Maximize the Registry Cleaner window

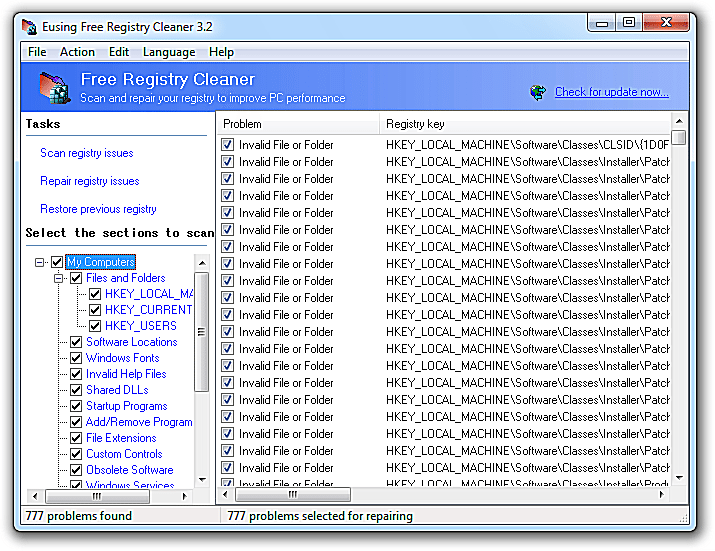coord(629,22)
